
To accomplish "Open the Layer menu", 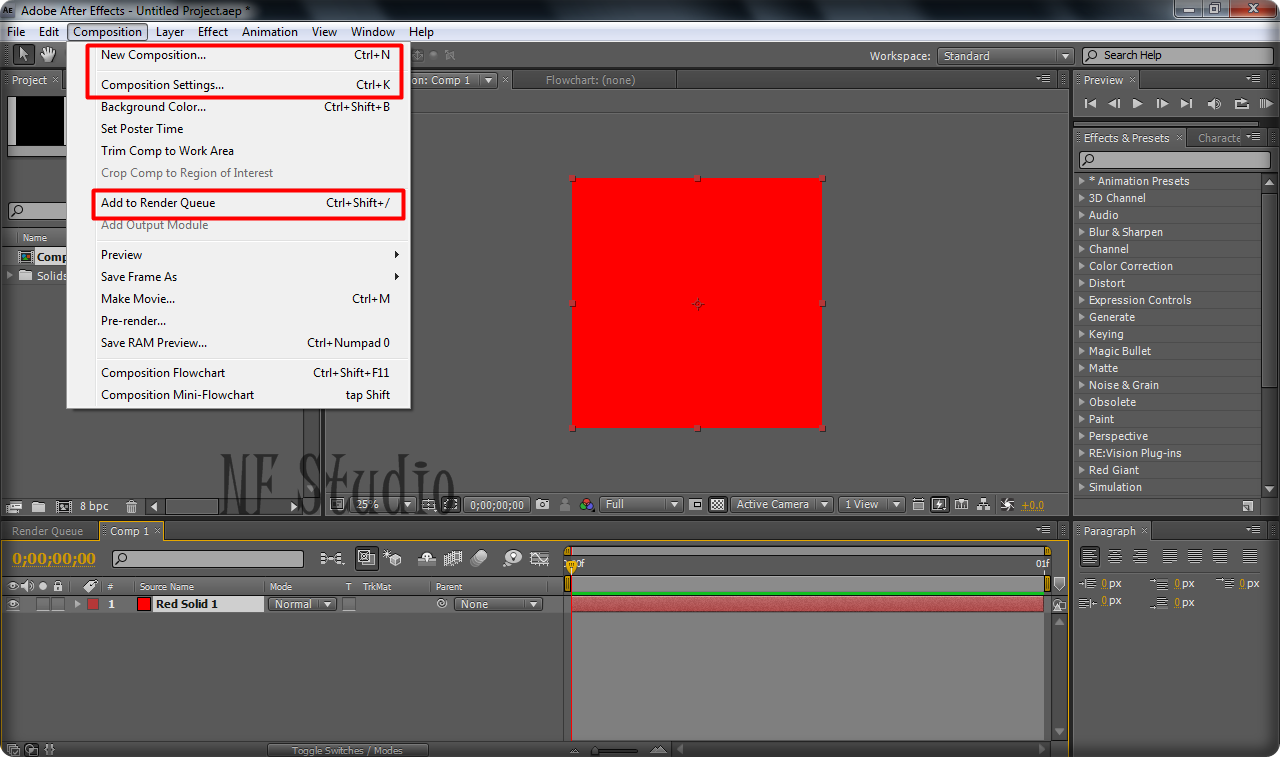I will (x=170, y=32).
